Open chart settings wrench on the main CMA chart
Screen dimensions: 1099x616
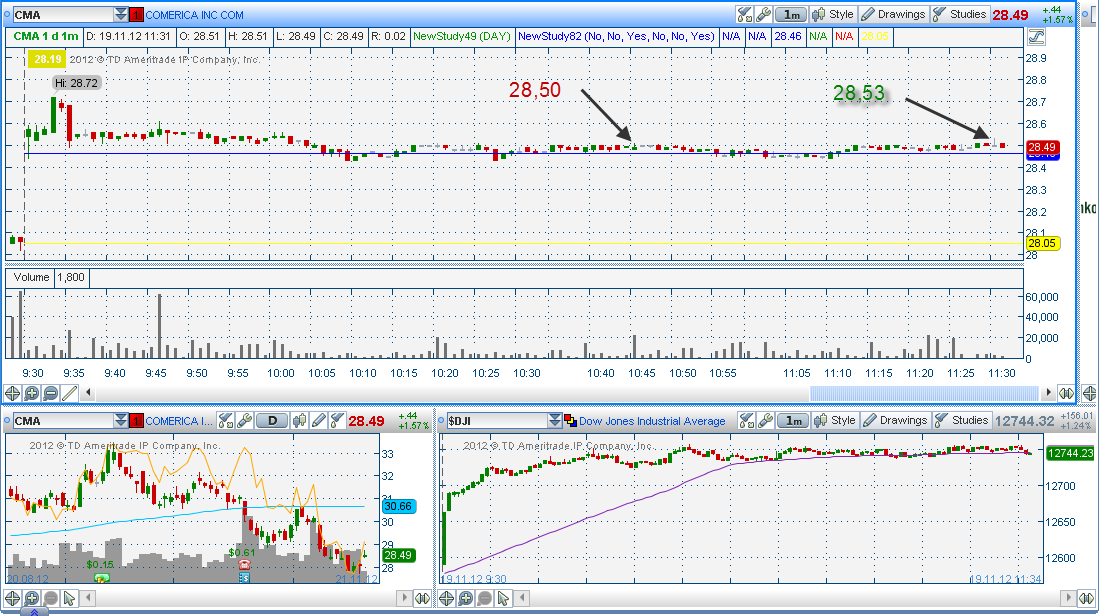tap(763, 14)
